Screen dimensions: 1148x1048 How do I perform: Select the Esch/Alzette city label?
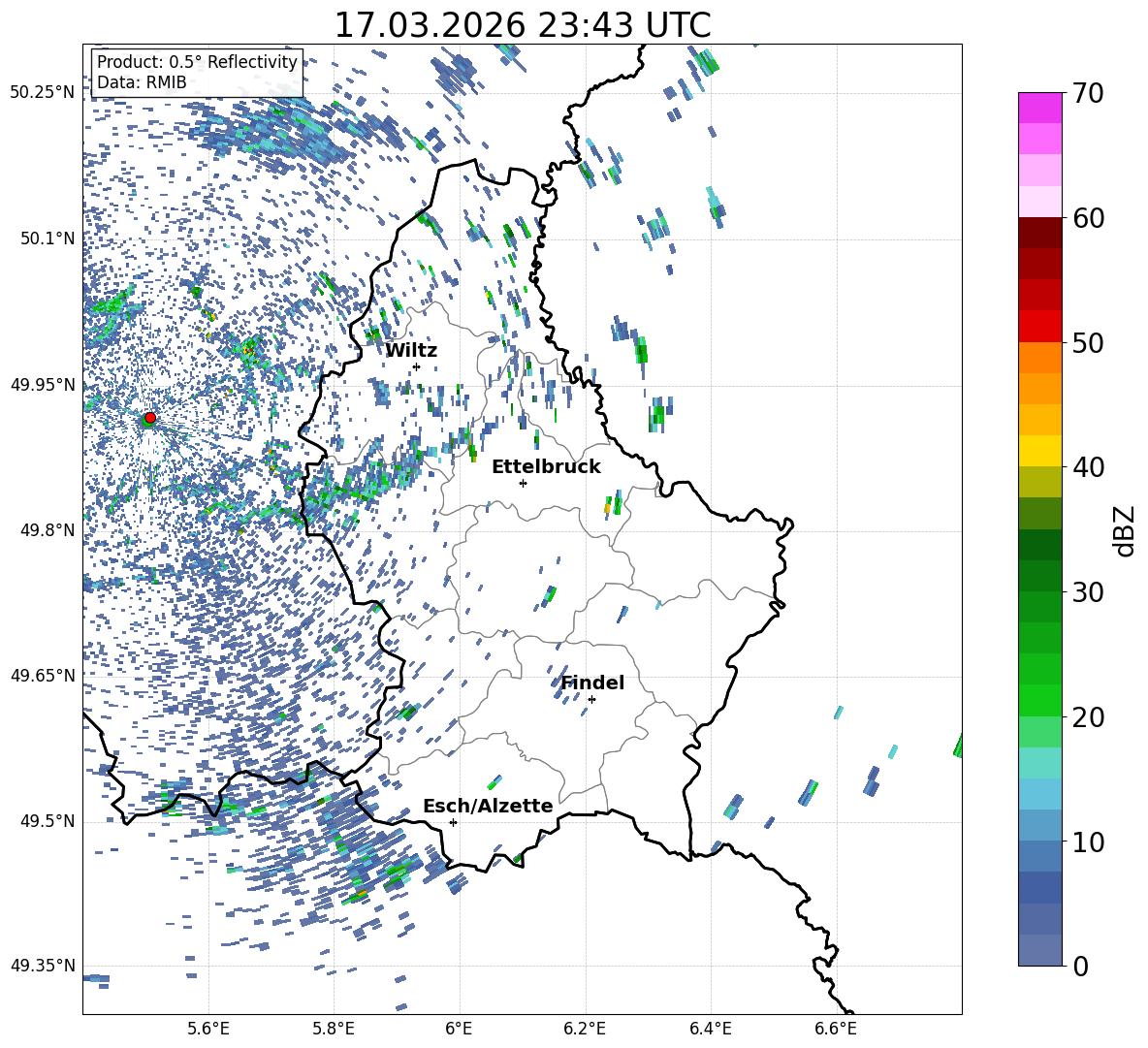coord(488,806)
